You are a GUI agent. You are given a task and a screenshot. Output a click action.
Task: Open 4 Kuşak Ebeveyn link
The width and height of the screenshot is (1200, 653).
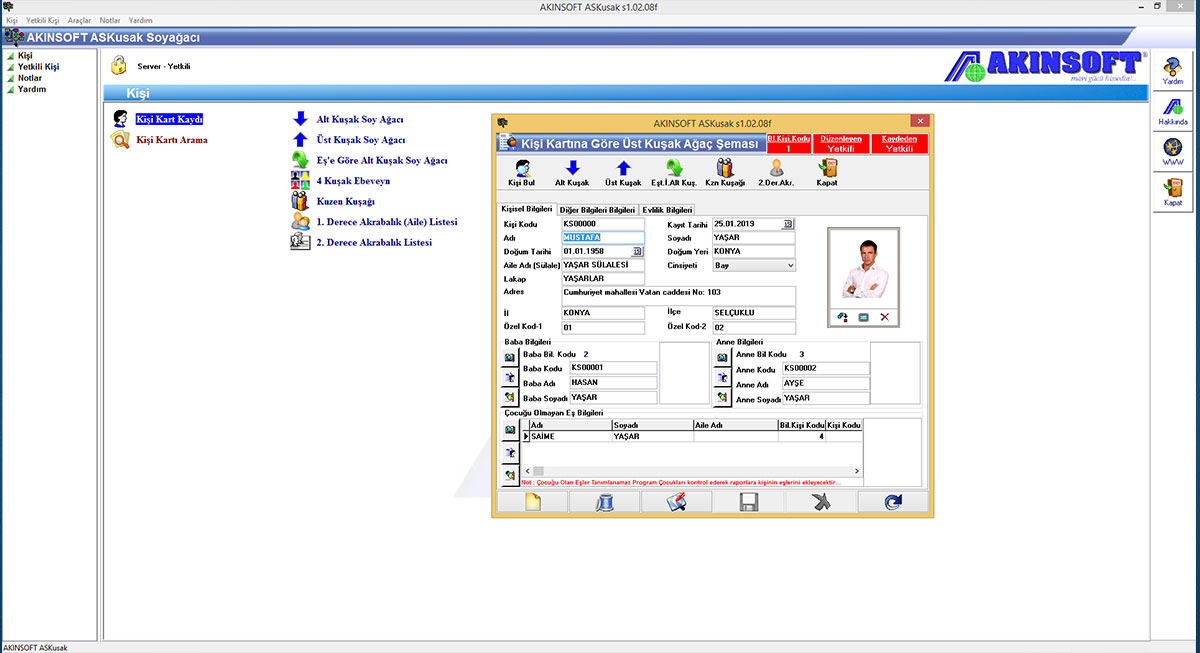tap(353, 181)
